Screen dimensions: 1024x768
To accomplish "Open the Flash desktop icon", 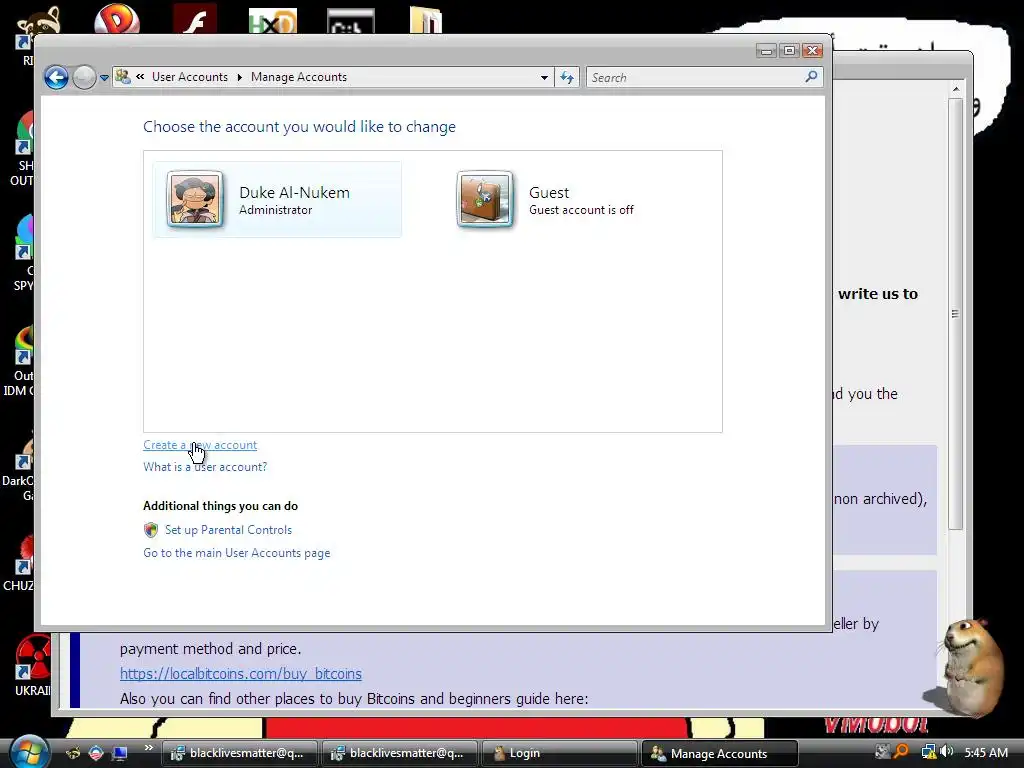I will pyautogui.click(x=195, y=18).
